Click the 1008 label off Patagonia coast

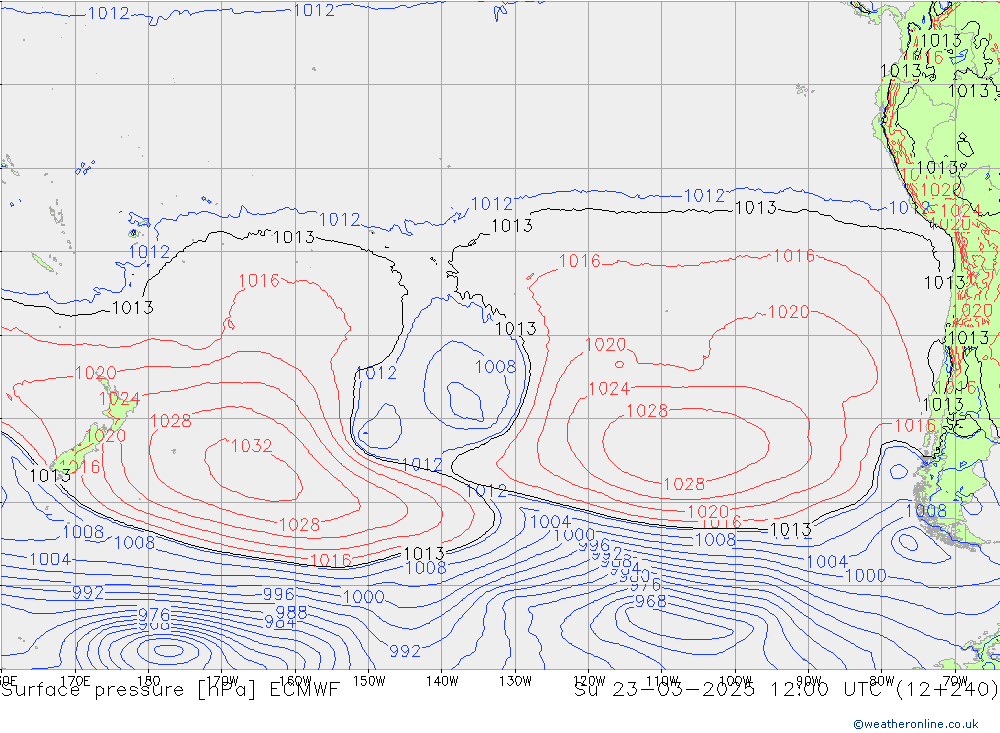coord(926,510)
